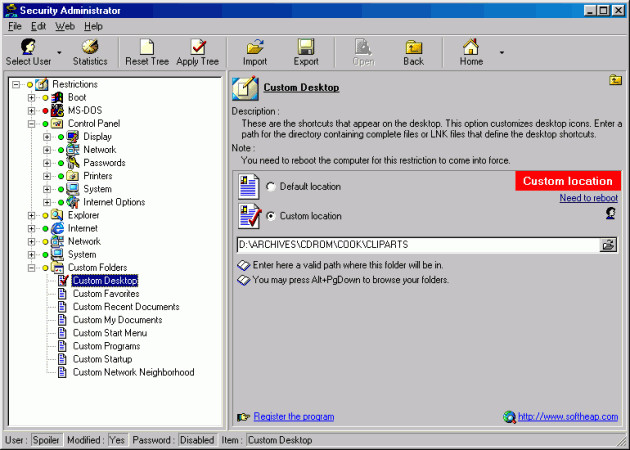Click the Modified Yes status field
This screenshot has width=630, height=450.
pyautogui.click(x=117, y=440)
